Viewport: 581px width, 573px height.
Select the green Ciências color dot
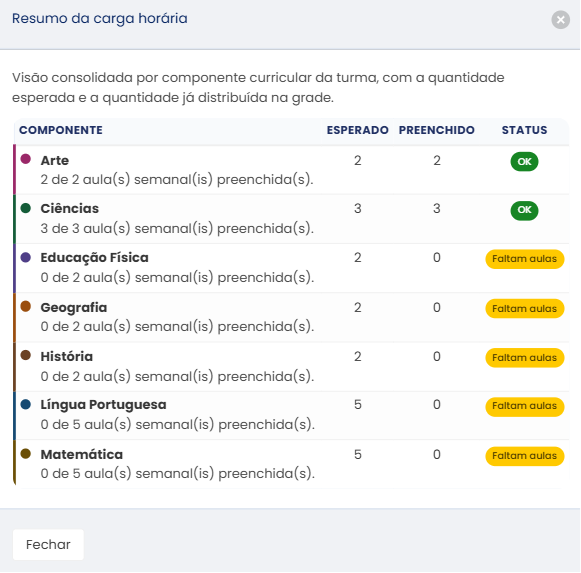26,208
